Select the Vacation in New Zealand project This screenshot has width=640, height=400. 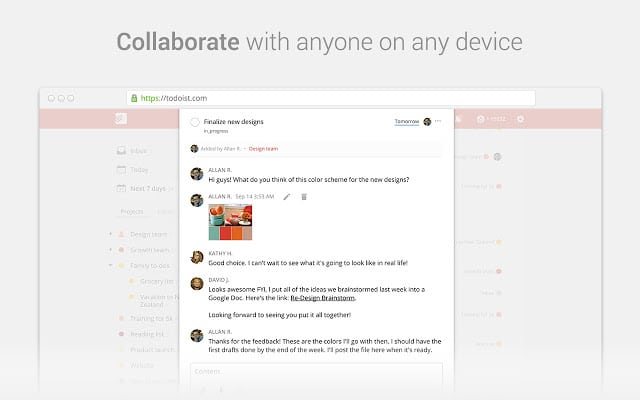coord(158,301)
